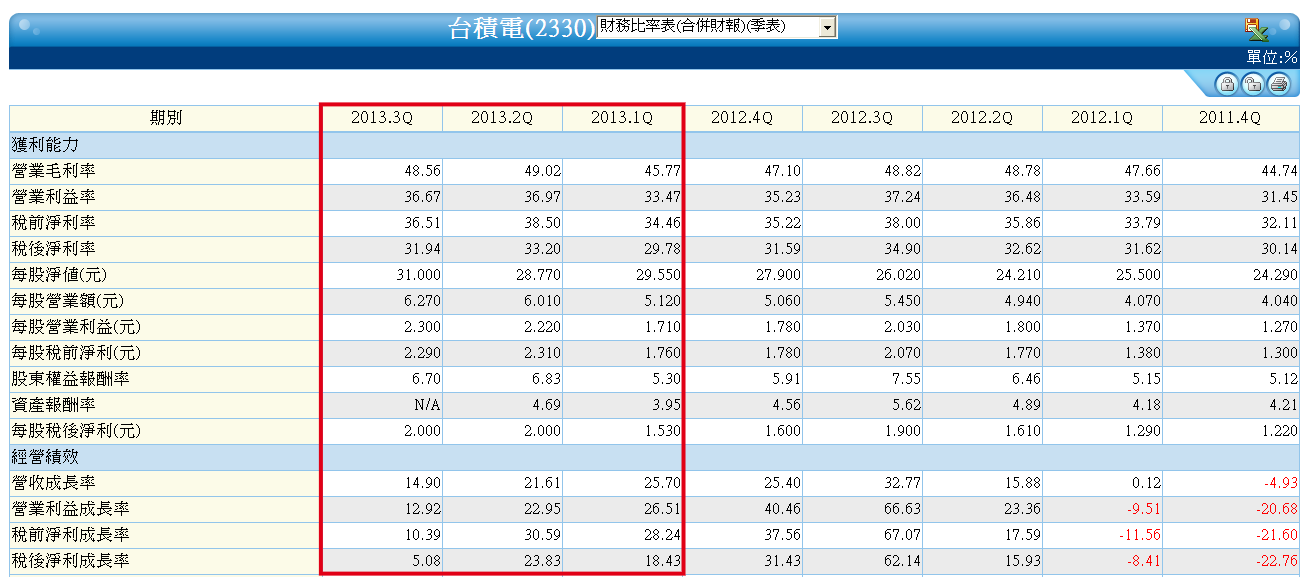
Task: Click the 67.07 pre-tax growth value
Action: [x=901, y=535]
